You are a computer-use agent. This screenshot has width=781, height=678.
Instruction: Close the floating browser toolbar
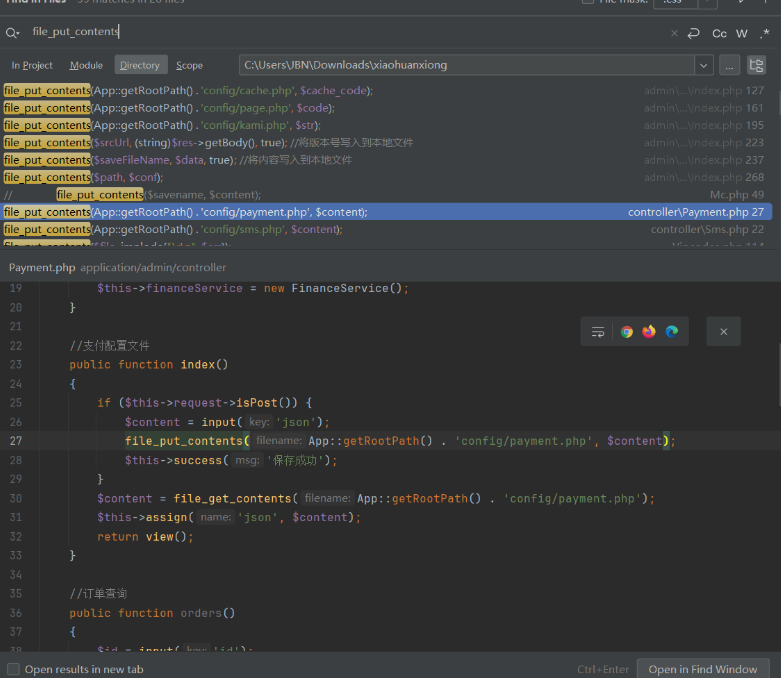[x=724, y=332]
